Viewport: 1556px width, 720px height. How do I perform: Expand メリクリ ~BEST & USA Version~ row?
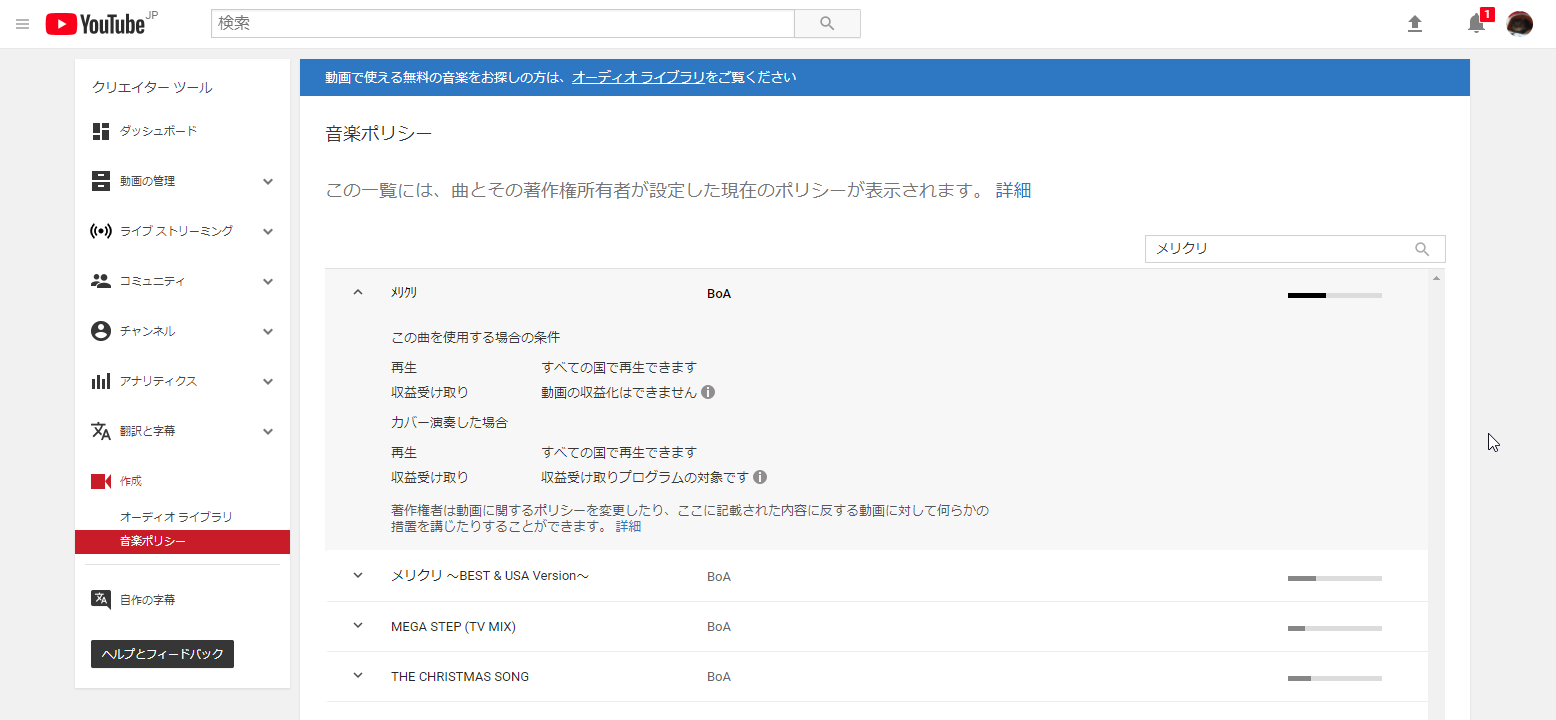[x=358, y=575]
